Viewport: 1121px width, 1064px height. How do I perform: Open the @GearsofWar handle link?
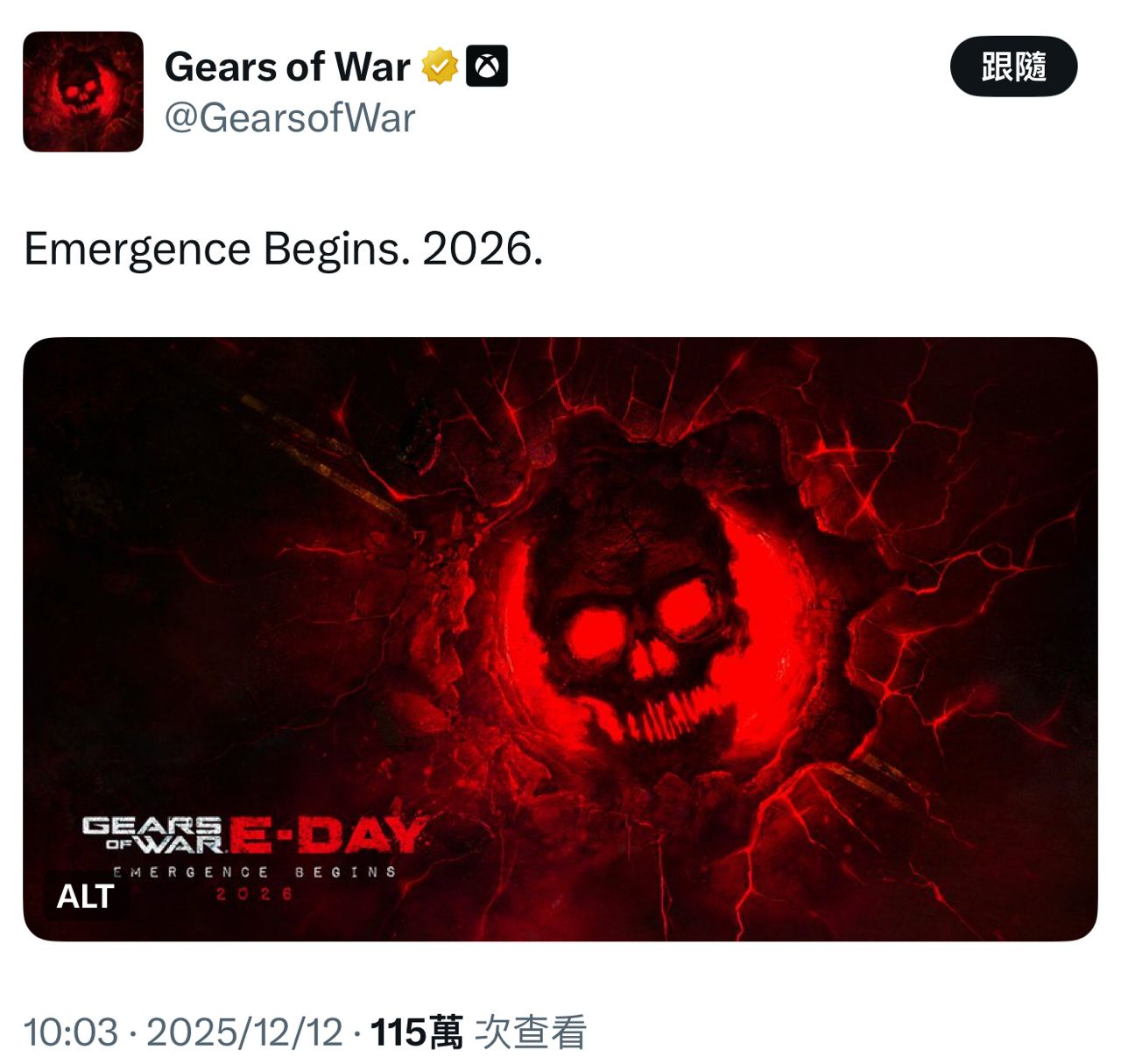(x=290, y=118)
